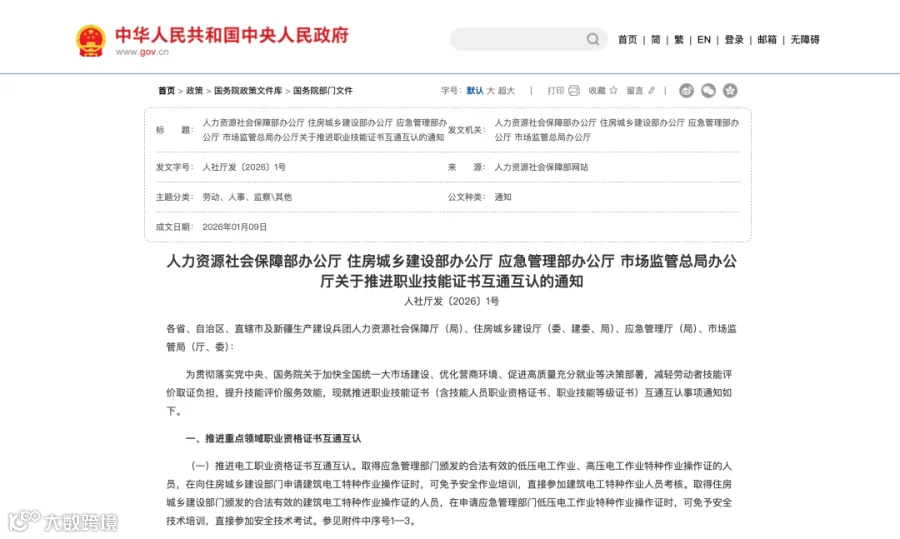
Task: Click source 人力资源社会保障部网站
Action: [x=541, y=167]
